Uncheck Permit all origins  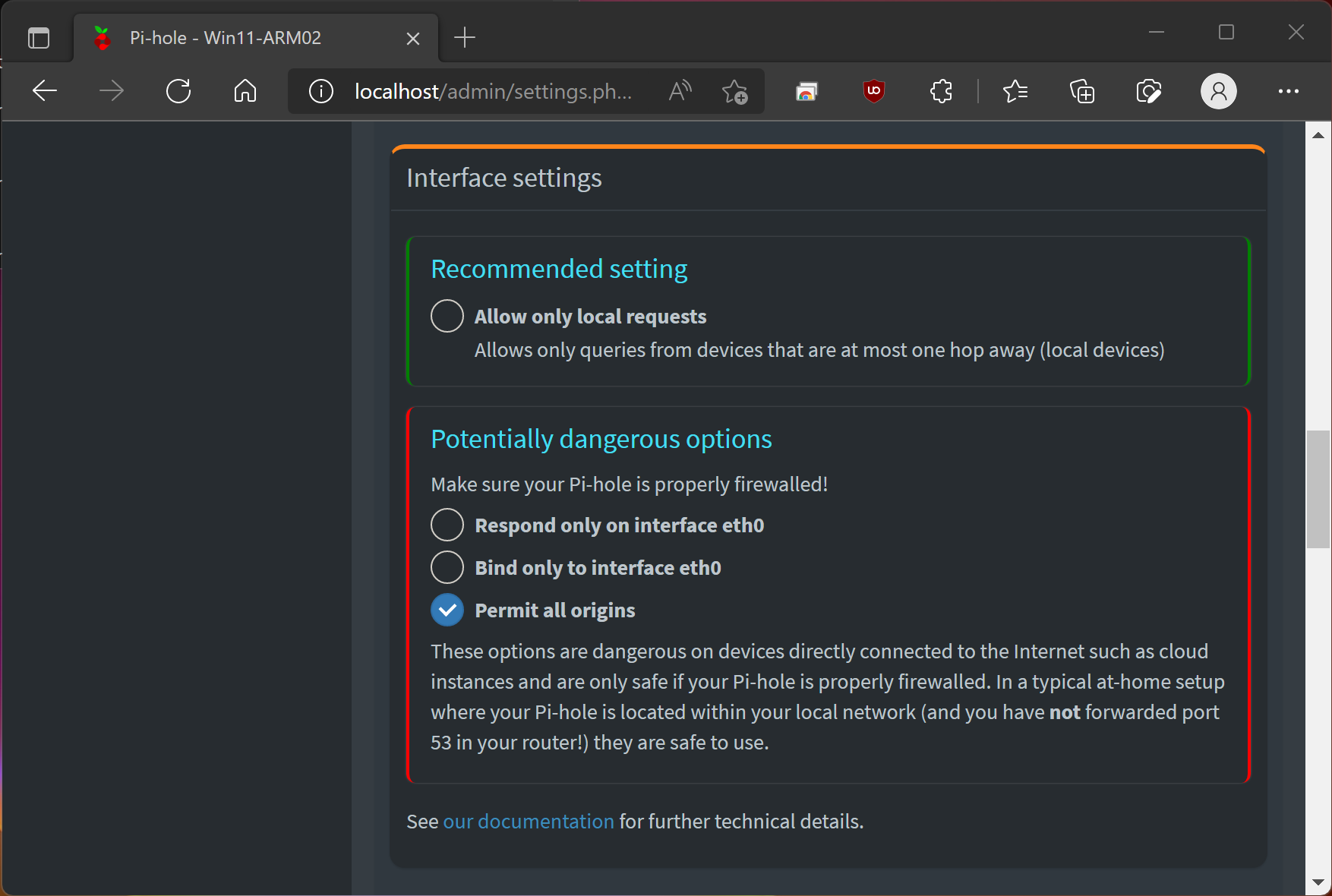click(447, 610)
